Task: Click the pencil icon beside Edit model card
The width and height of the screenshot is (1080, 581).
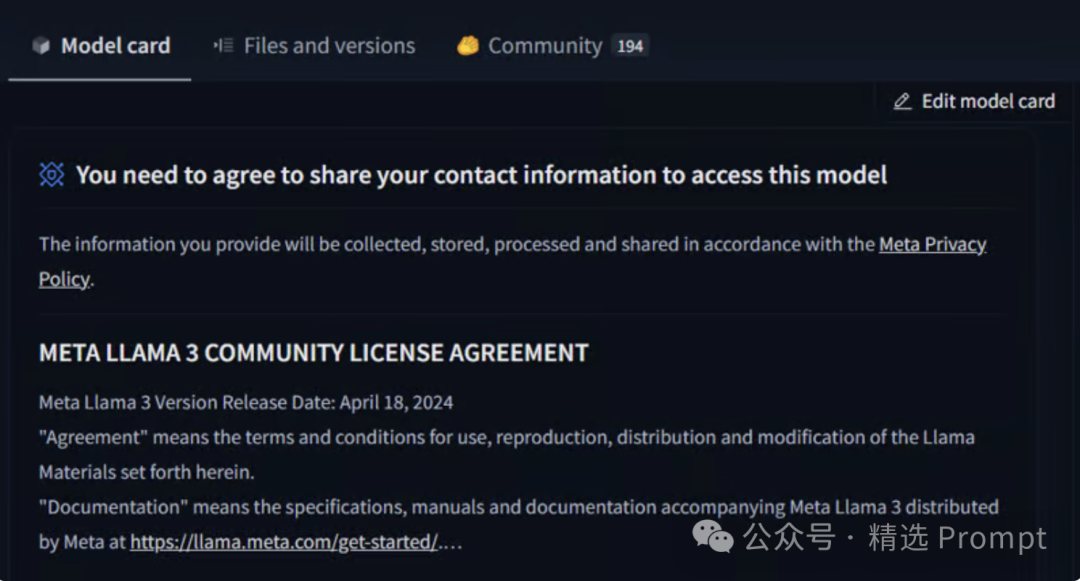Action: (902, 102)
